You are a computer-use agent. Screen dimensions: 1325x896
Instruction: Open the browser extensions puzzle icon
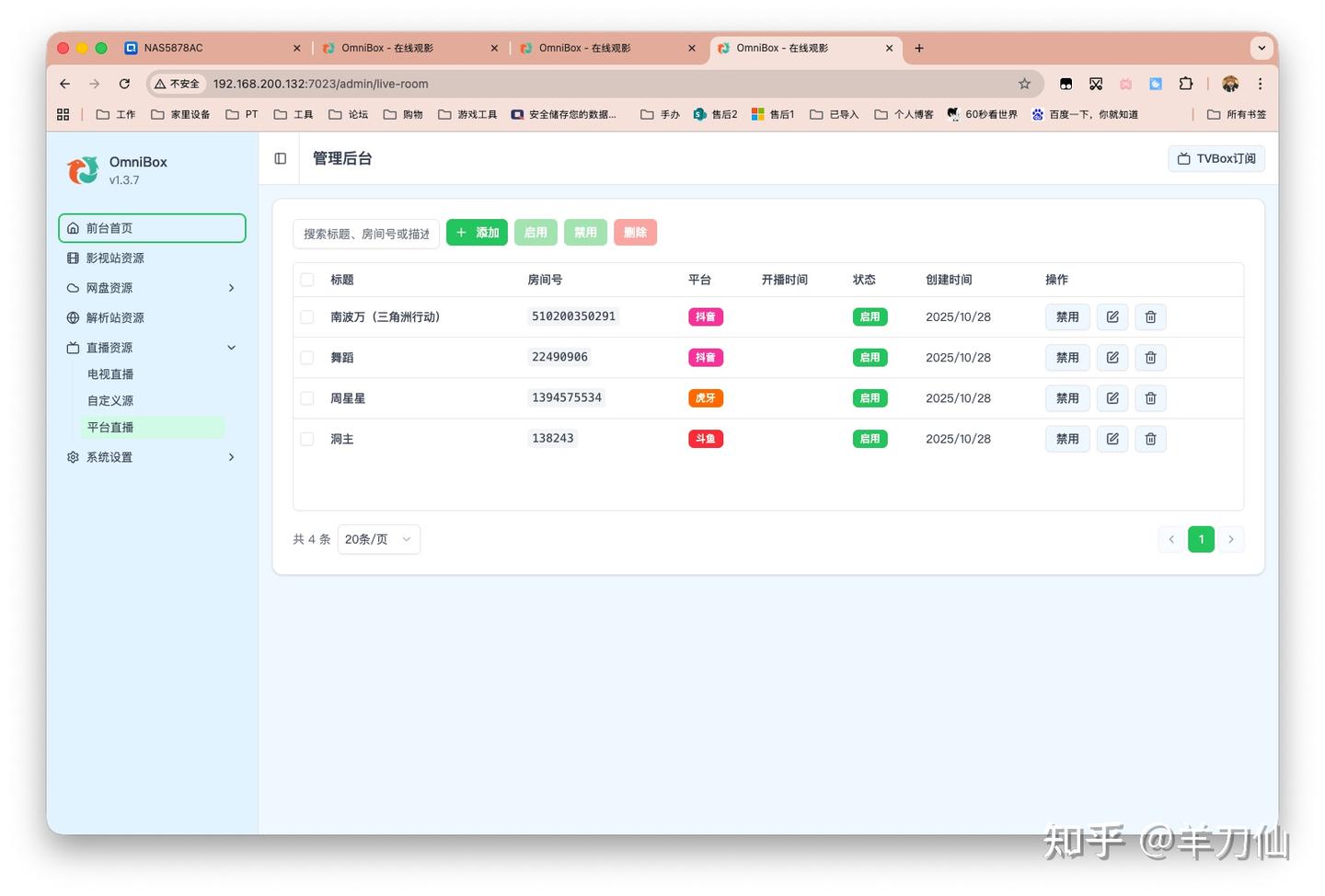click(1185, 84)
